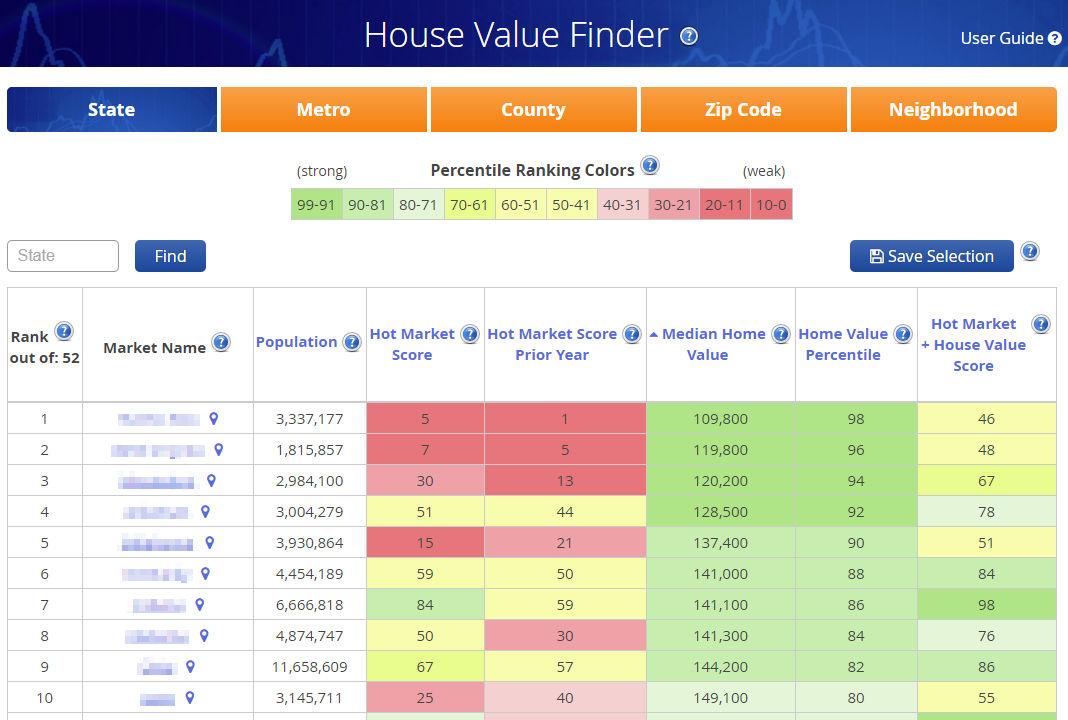
Task: Open help icon for Home Value Percentile column
Action: coord(903,334)
